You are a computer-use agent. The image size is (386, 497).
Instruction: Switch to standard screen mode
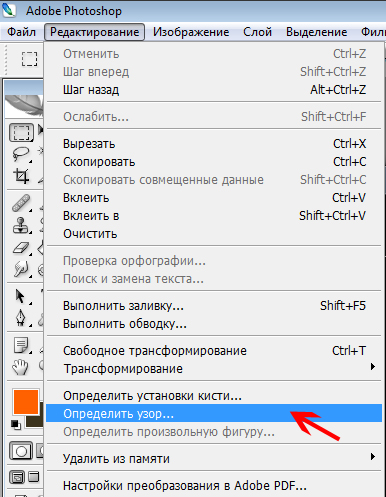[x=17, y=478]
